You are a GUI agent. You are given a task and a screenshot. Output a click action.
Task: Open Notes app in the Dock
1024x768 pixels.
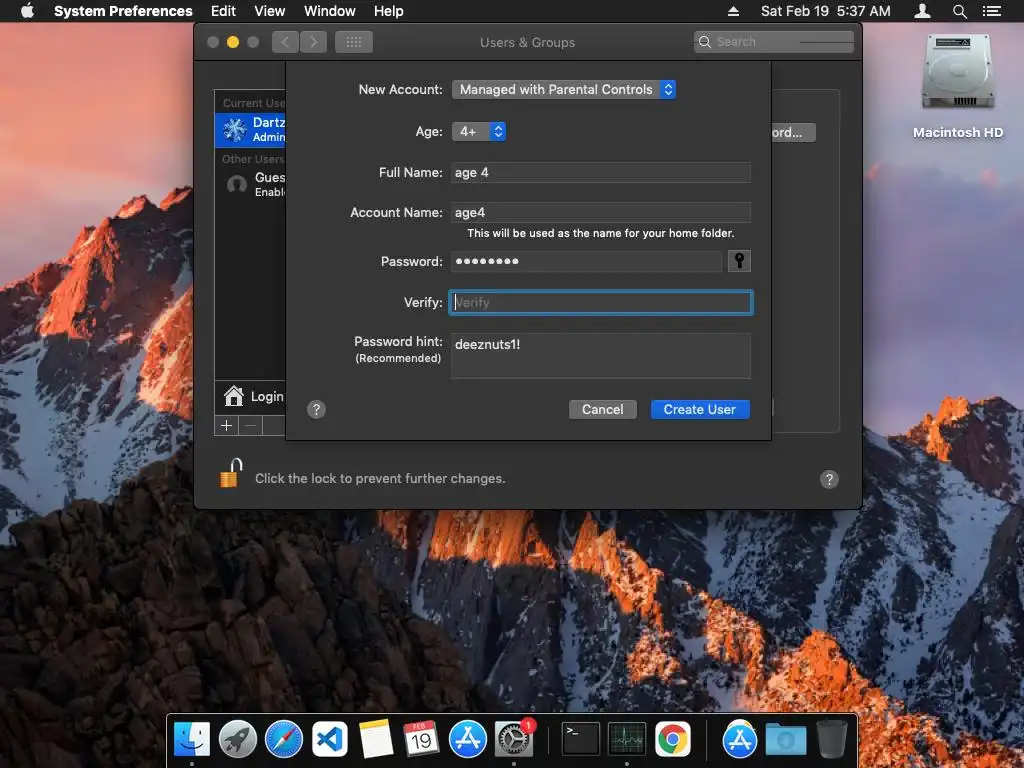pyautogui.click(x=376, y=739)
